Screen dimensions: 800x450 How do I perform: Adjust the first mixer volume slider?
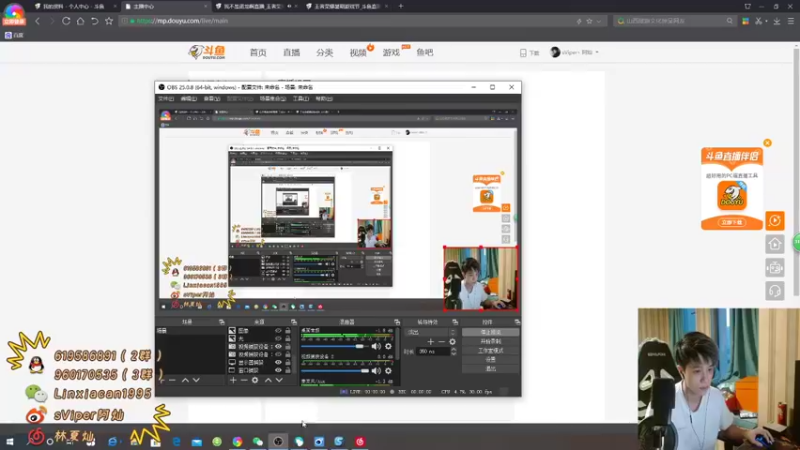click(x=335, y=346)
